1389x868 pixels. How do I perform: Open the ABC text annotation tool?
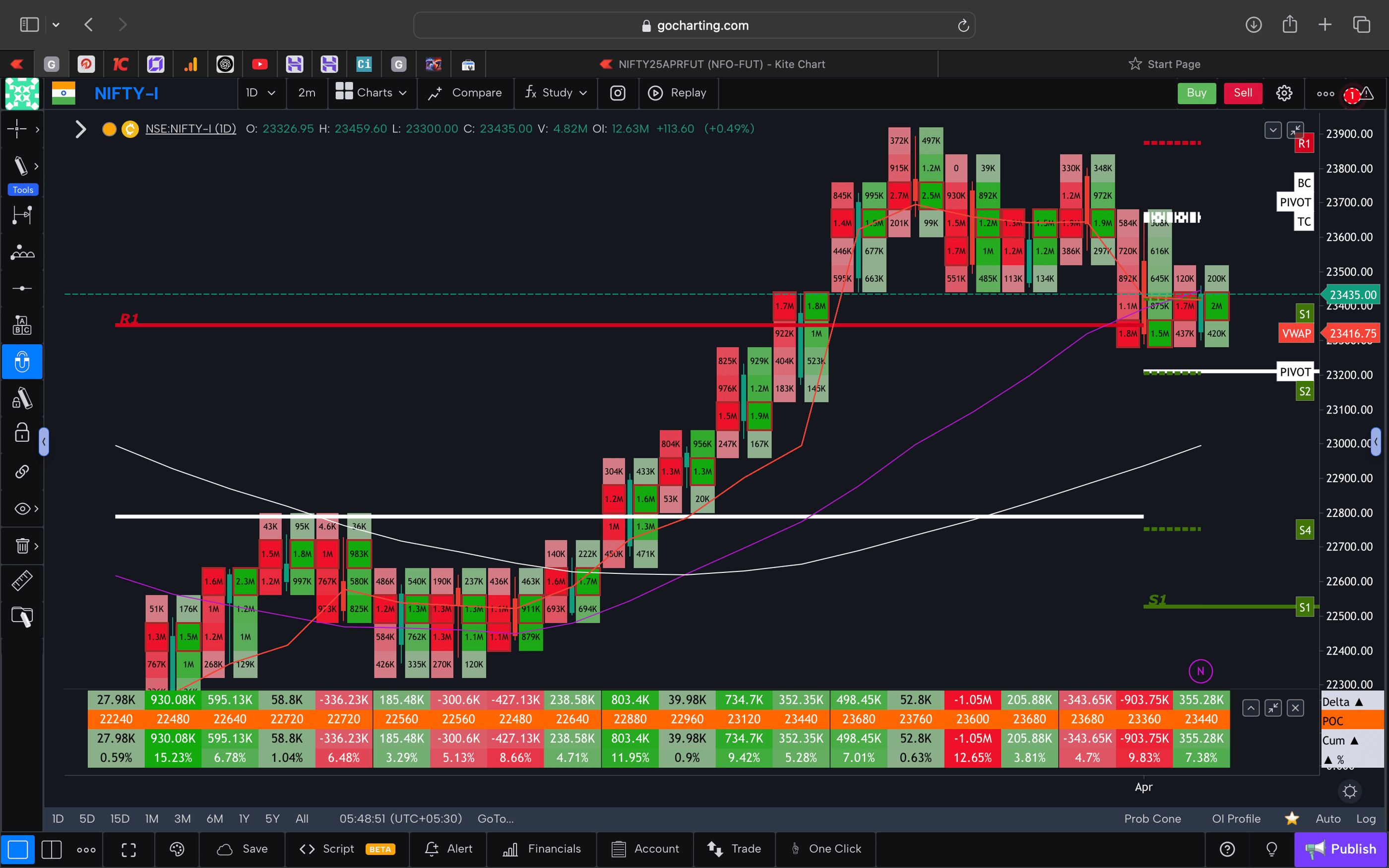[x=22, y=324]
